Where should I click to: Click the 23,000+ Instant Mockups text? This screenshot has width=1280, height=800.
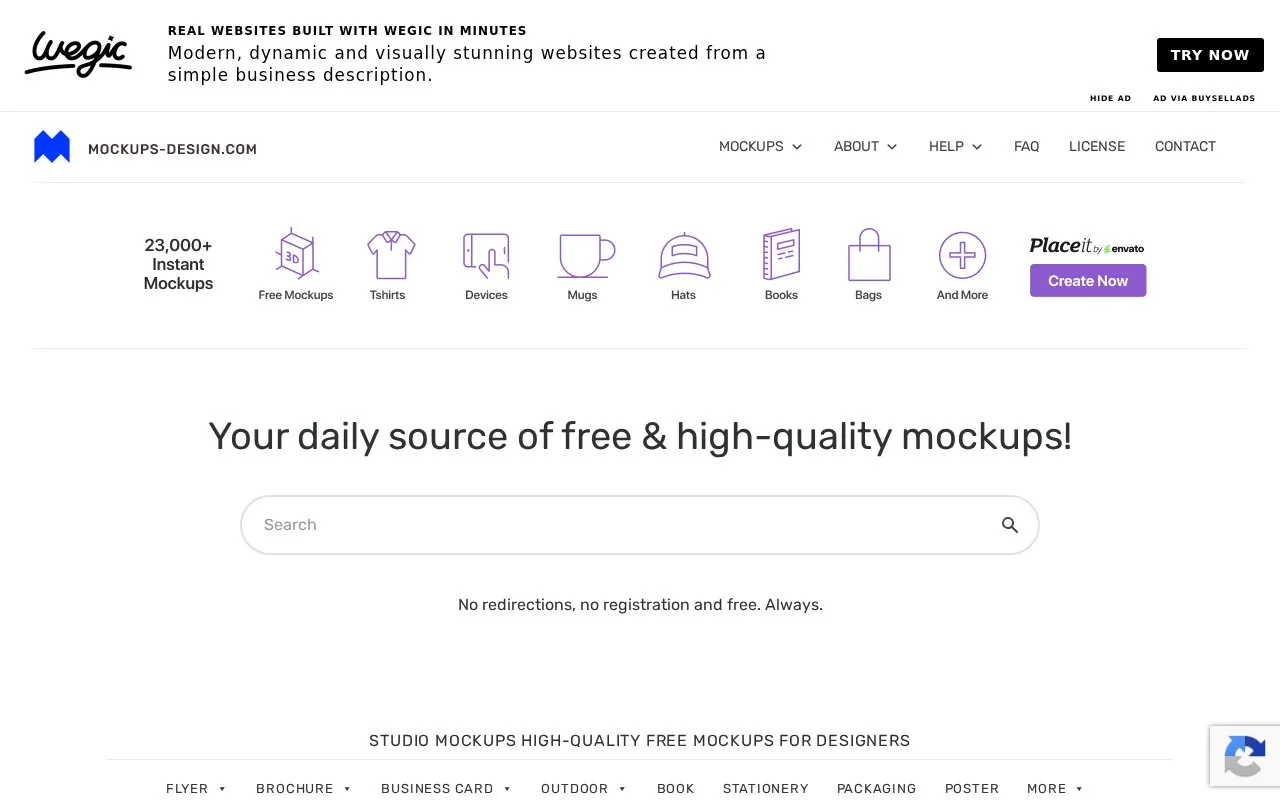click(178, 264)
